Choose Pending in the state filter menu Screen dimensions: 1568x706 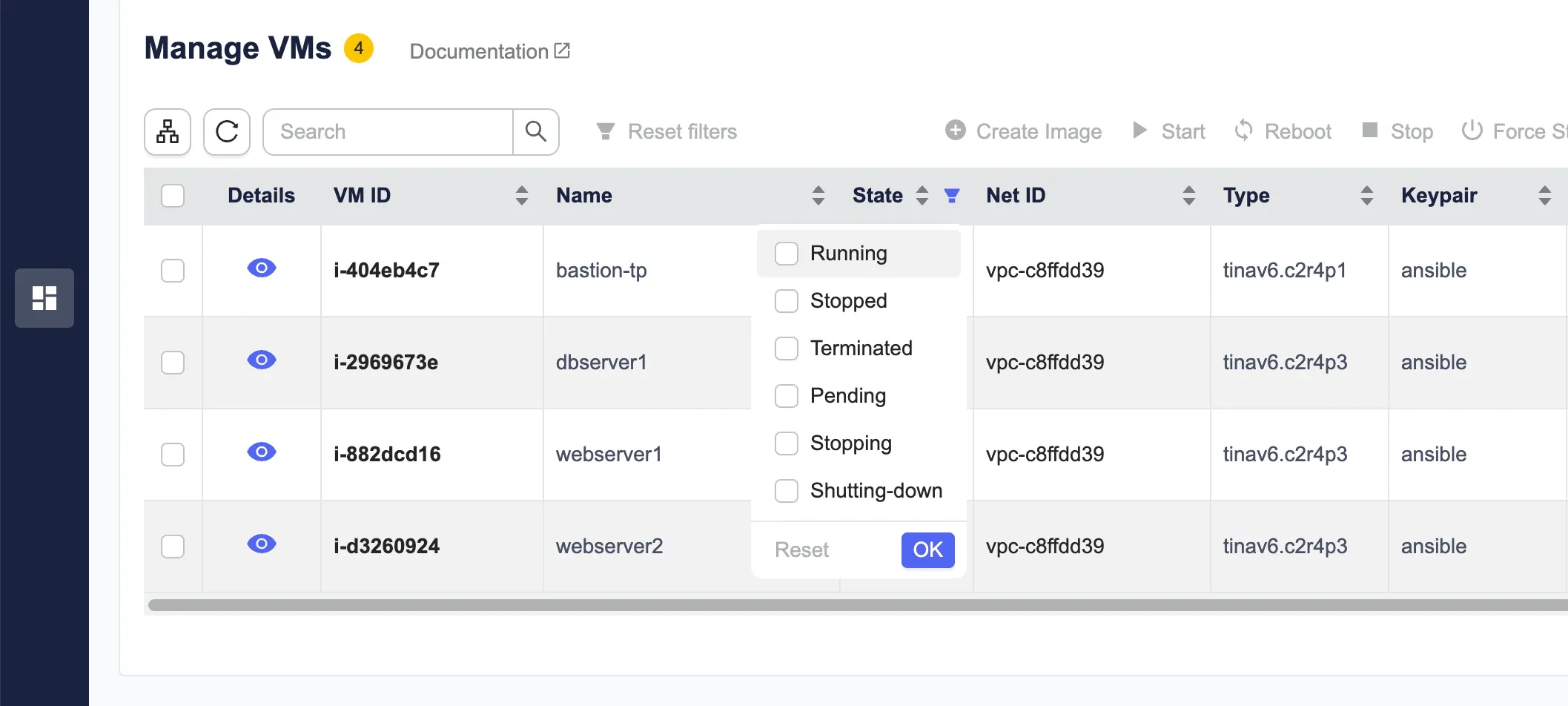click(x=787, y=396)
